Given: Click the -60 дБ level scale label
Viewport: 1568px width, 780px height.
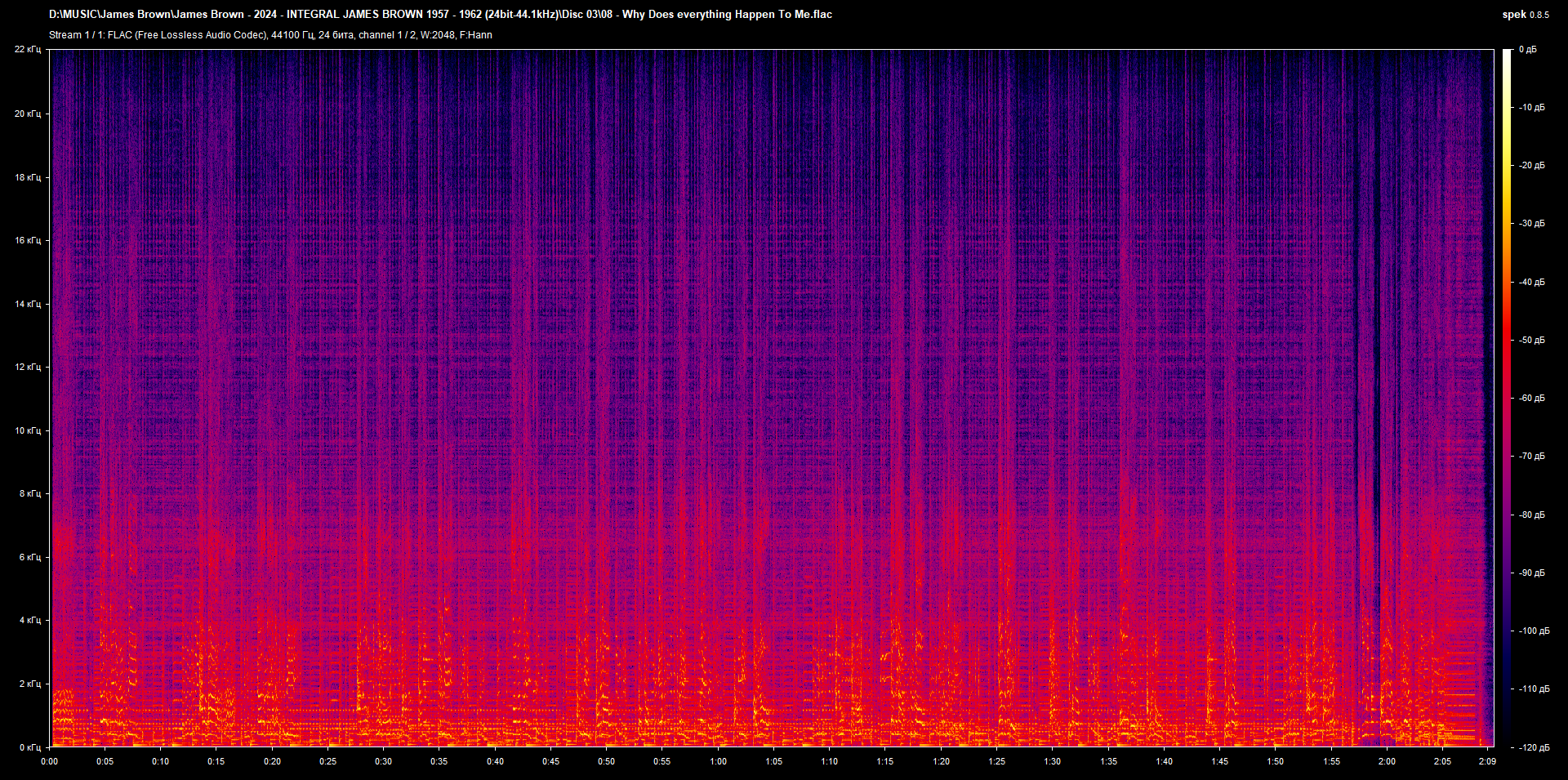Looking at the screenshot, I should pyautogui.click(x=1531, y=399).
